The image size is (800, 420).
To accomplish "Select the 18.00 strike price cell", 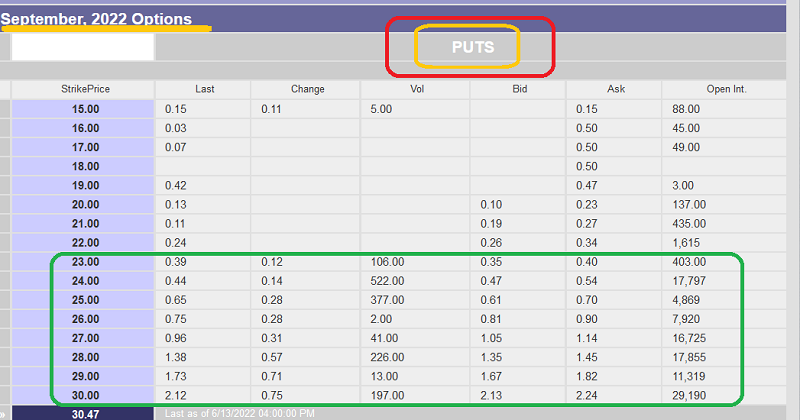I will point(85,165).
